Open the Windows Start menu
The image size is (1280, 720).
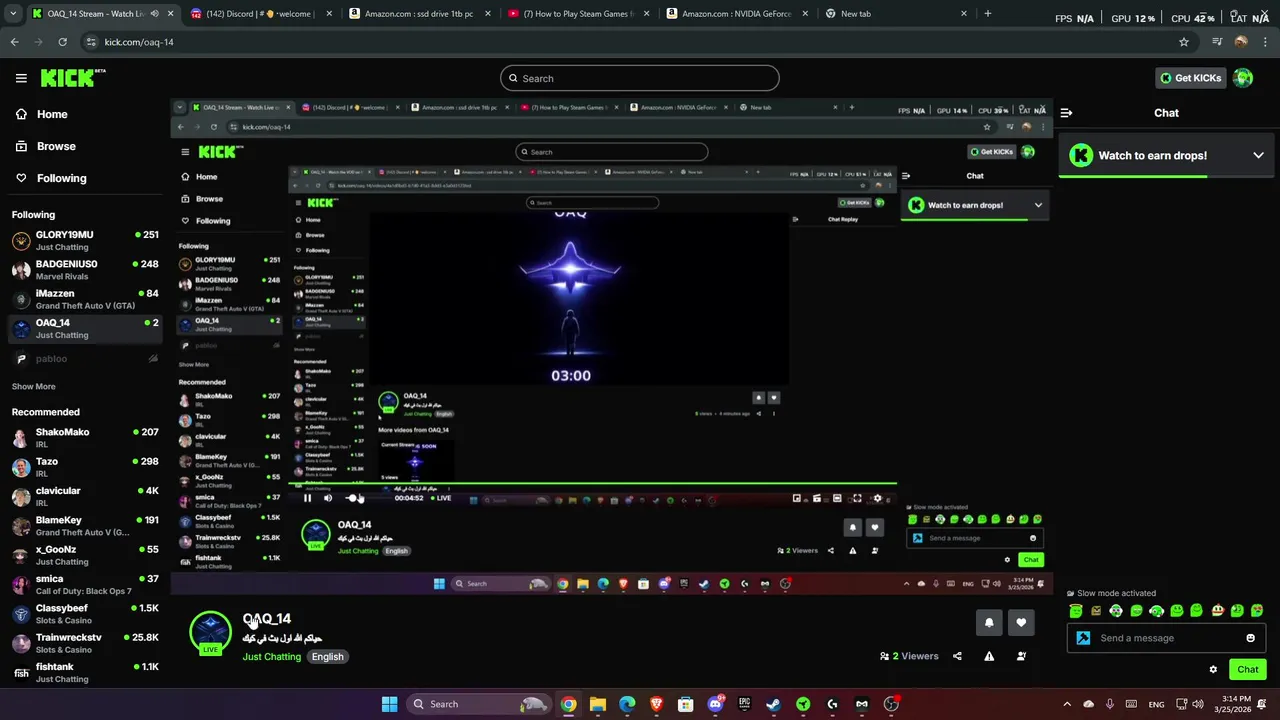point(389,704)
